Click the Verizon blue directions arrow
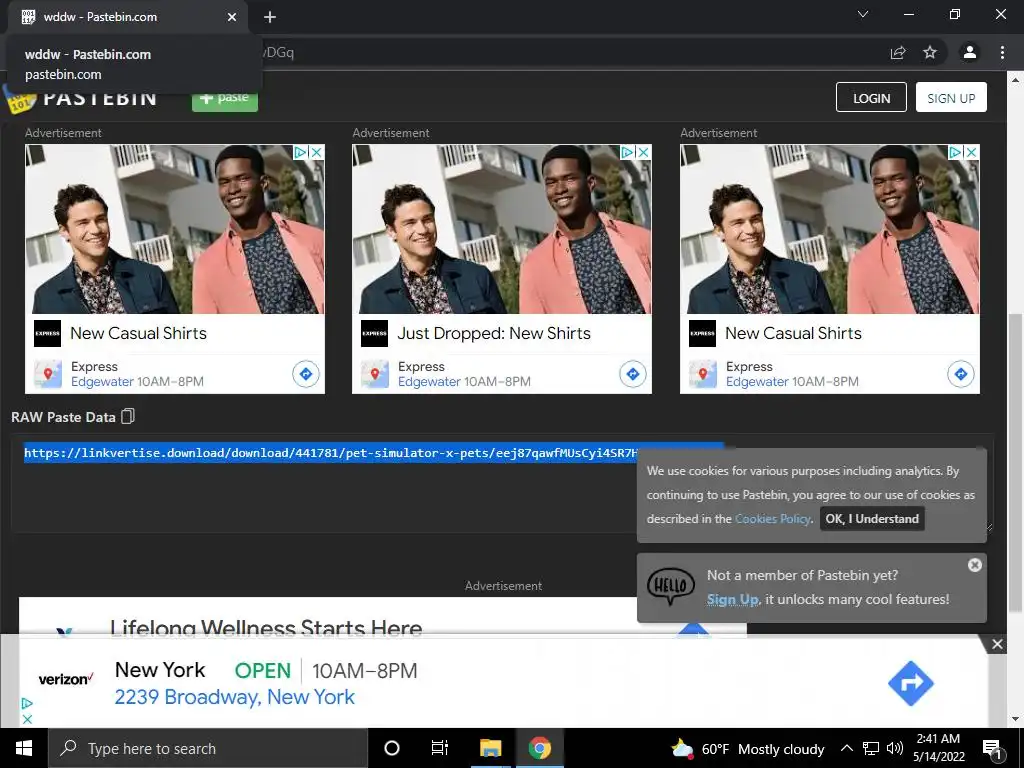 point(911,683)
